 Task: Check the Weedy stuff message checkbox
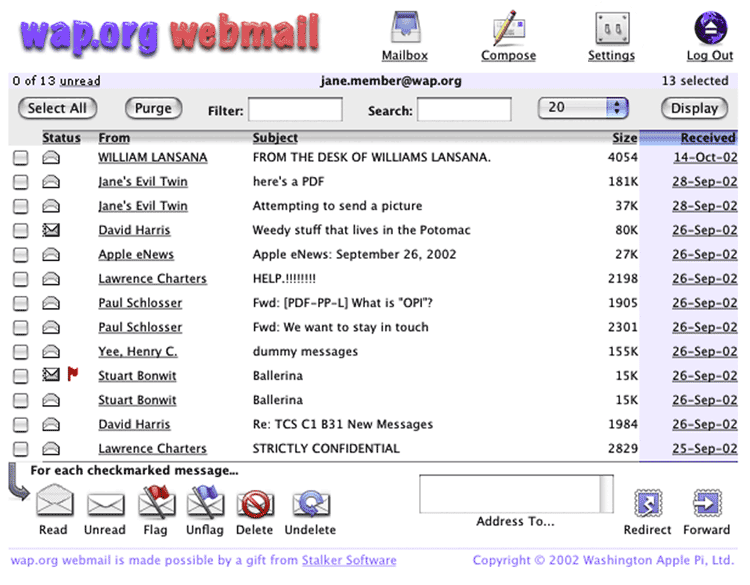pyautogui.click(x=21, y=231)
